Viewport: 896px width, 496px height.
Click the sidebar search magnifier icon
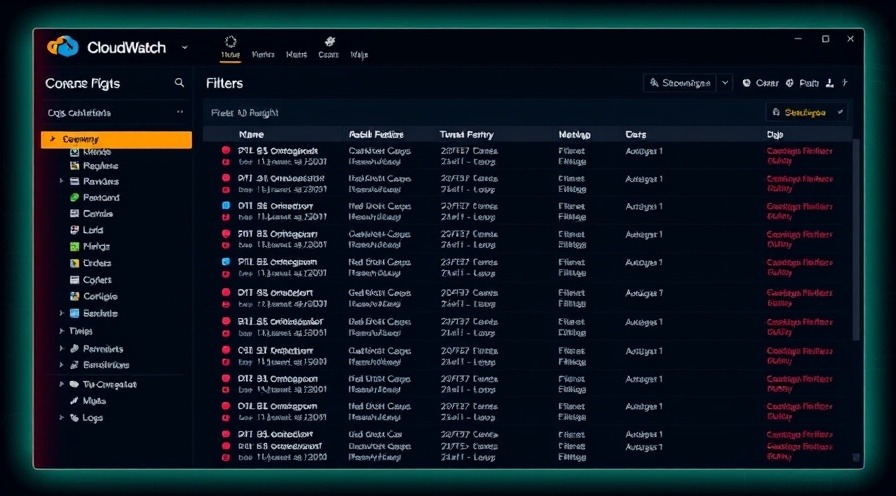179,83
